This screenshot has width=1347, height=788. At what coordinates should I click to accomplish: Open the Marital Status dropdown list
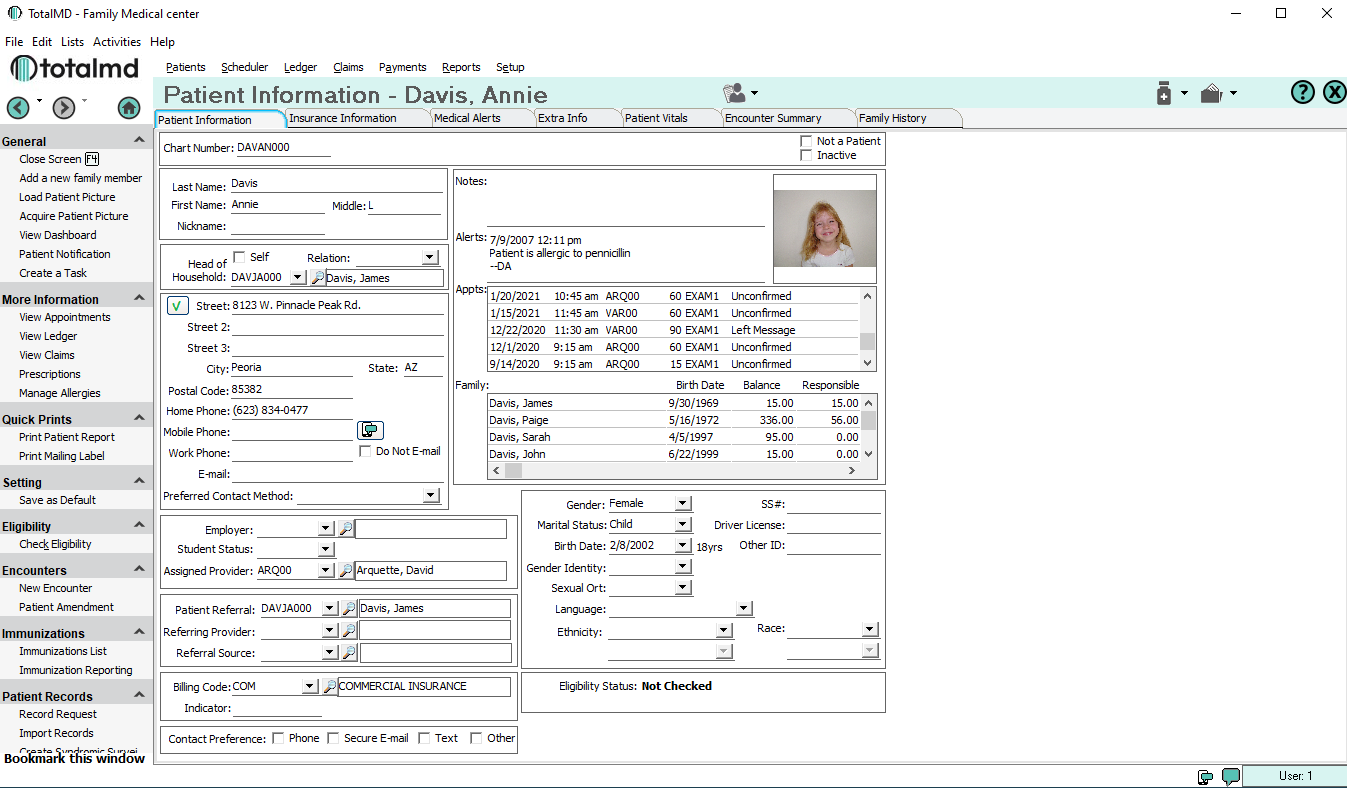point(683,524)
